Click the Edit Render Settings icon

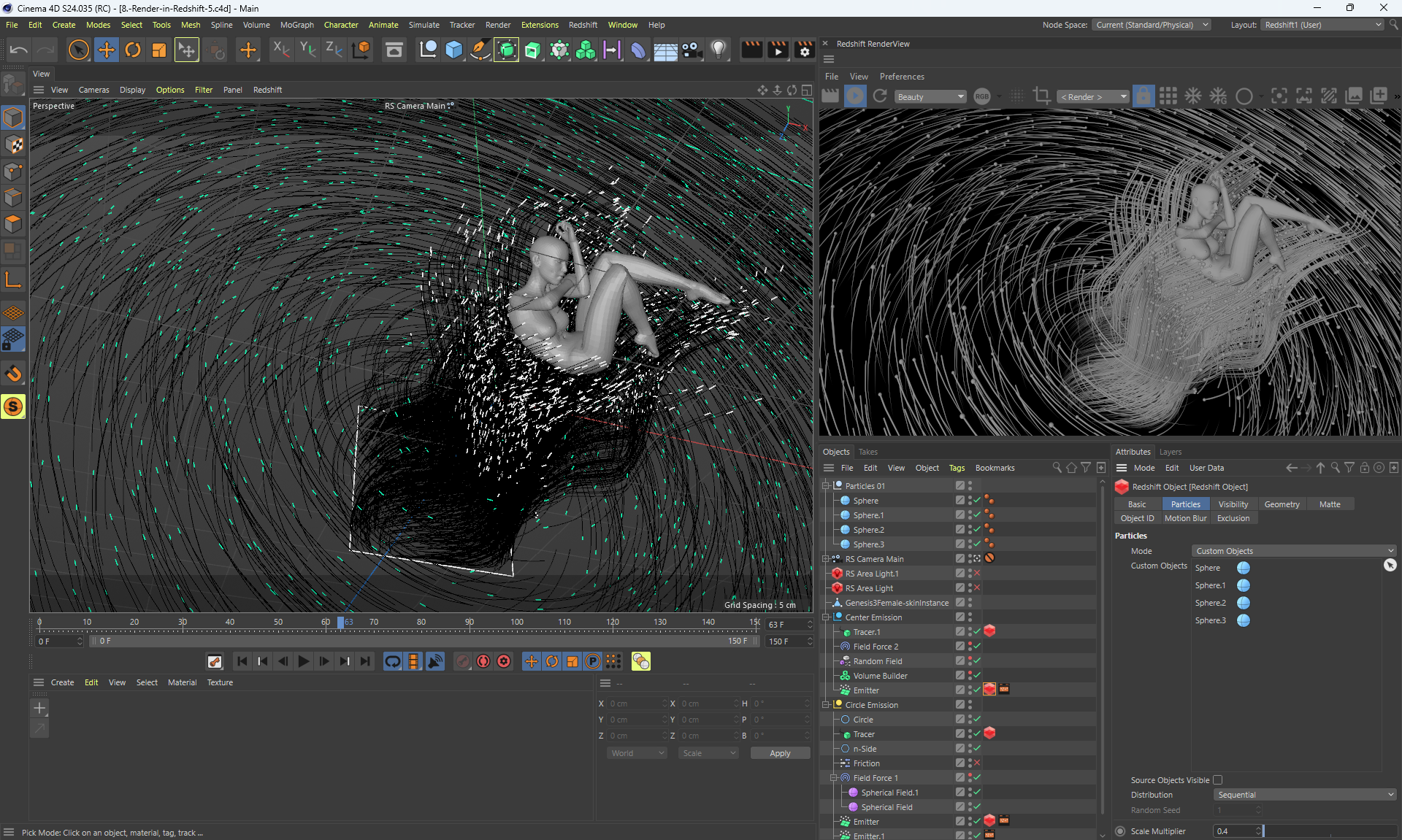(804, 50)
